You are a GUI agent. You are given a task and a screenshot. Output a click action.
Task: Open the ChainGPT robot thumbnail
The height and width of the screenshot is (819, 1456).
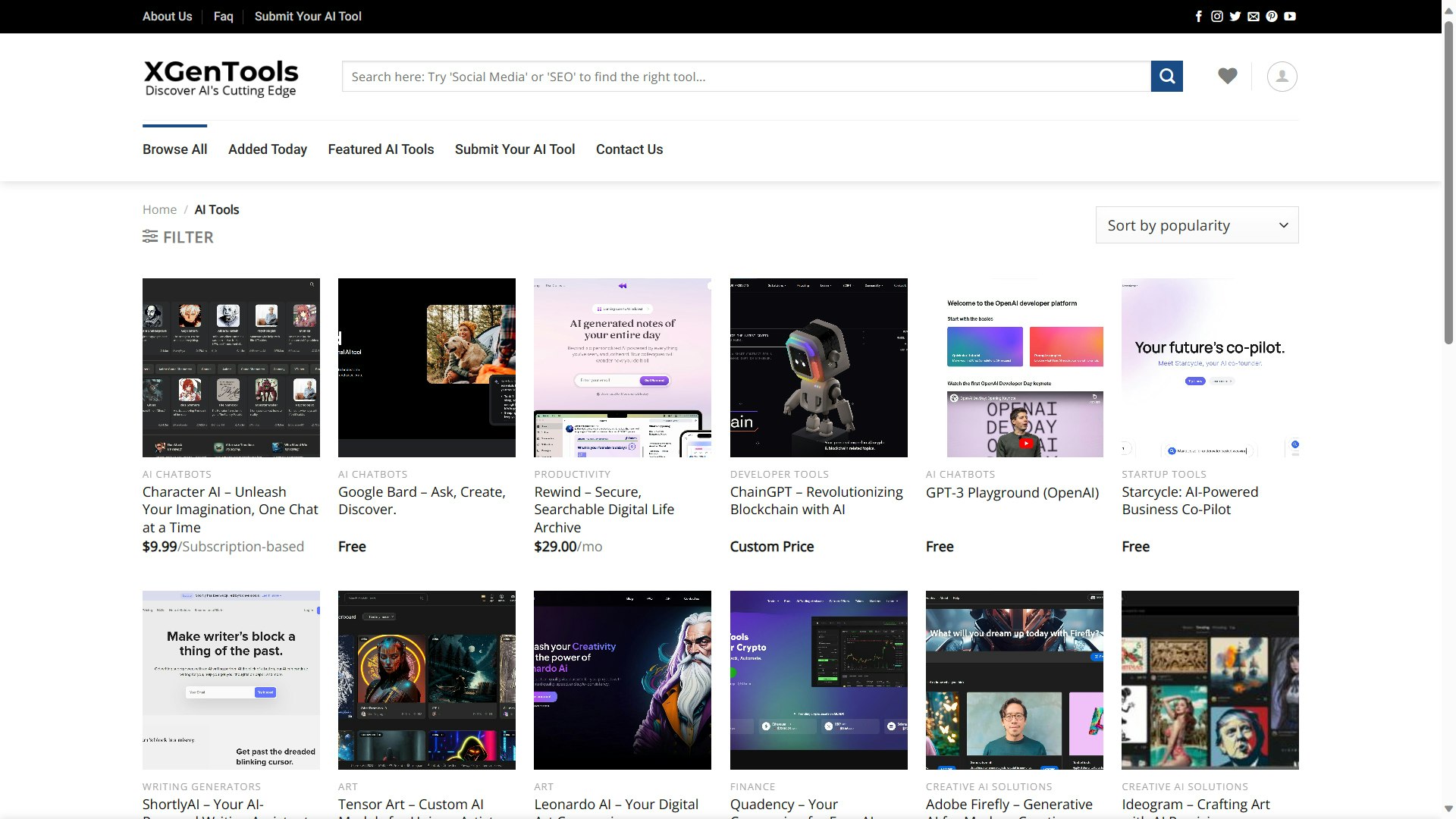818,368
